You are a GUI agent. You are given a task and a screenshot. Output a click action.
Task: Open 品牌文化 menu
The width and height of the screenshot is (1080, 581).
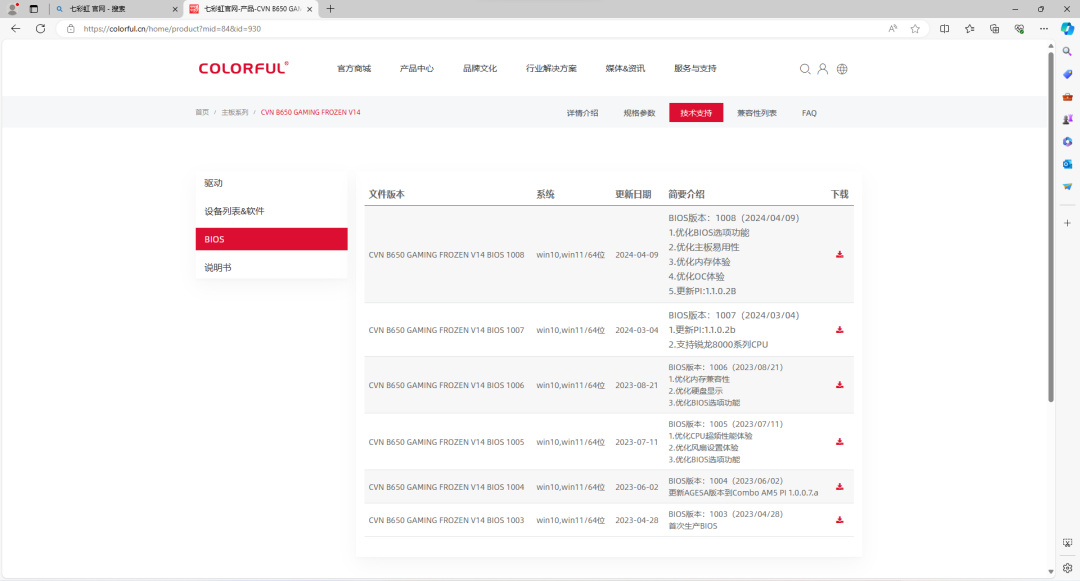click(480, 68)
